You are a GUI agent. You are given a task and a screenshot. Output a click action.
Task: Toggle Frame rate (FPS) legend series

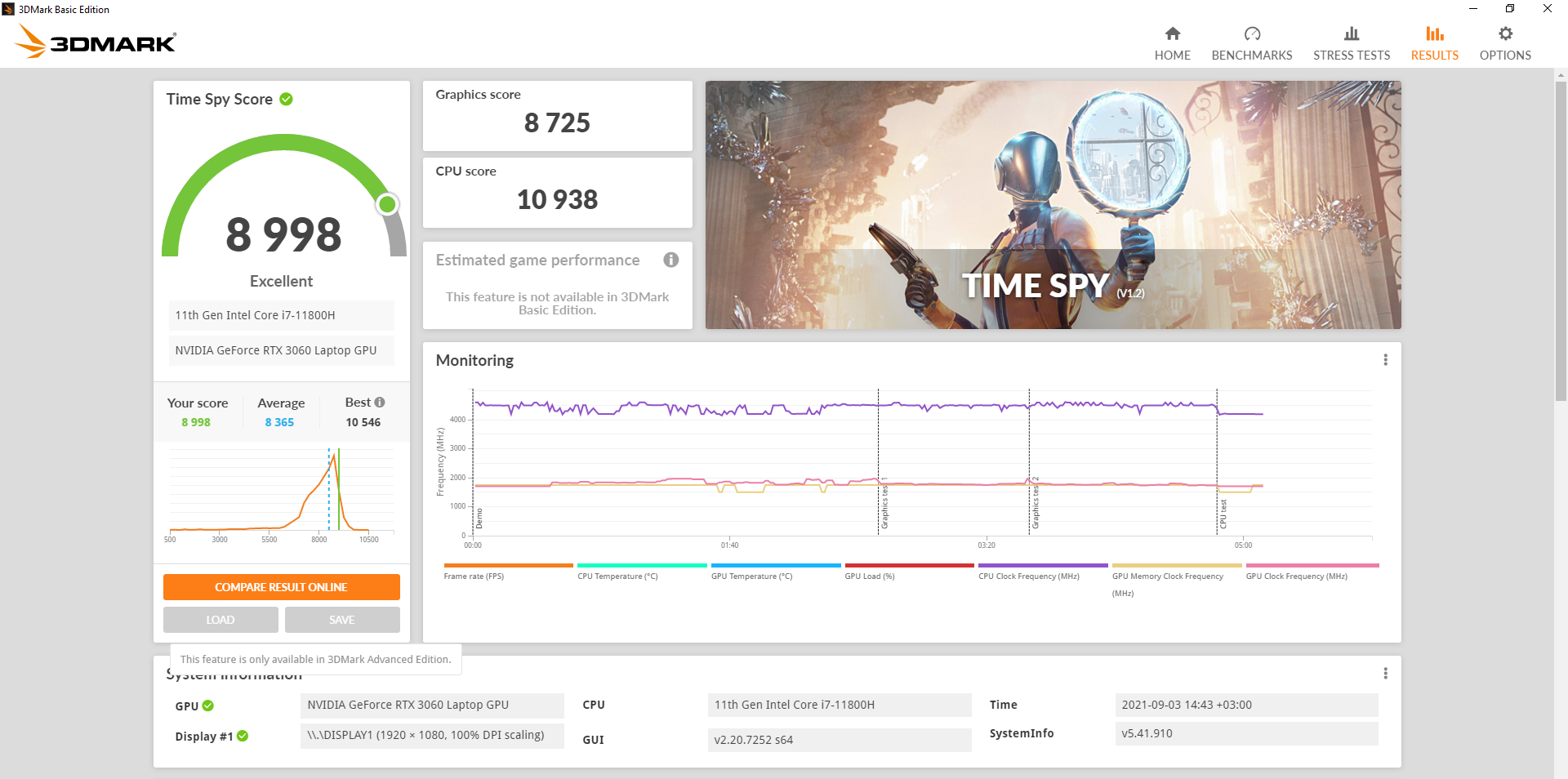pyautogui.click(x=508, y=571)
